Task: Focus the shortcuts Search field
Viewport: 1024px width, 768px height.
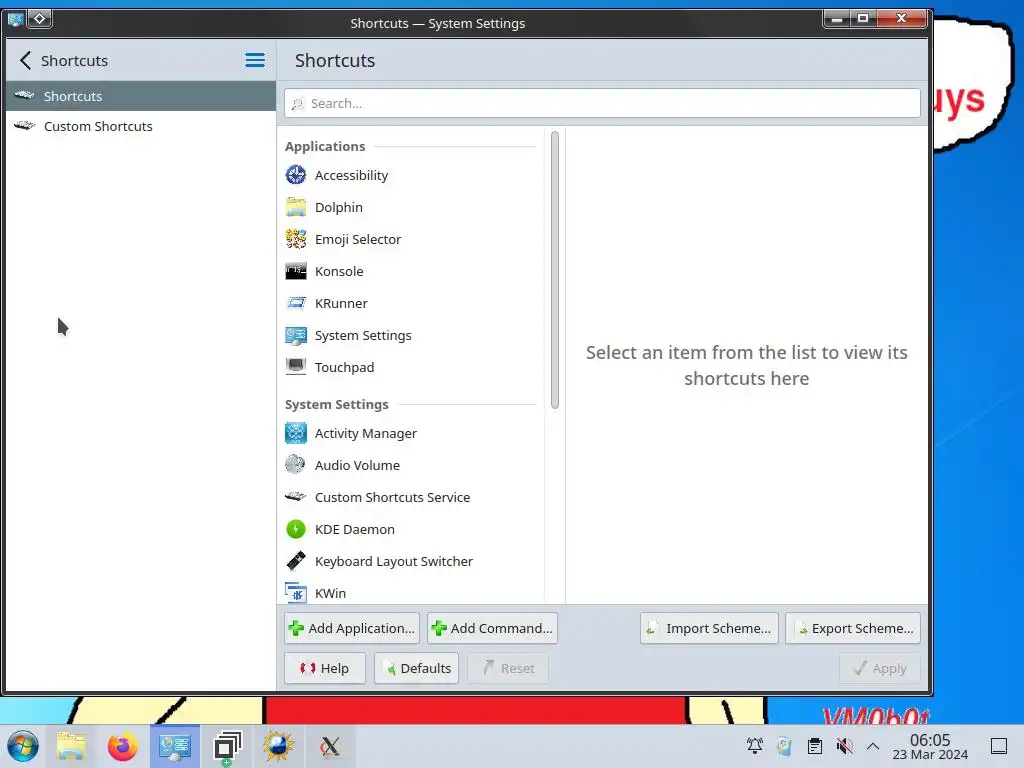Action: click(x=602, y=103)
